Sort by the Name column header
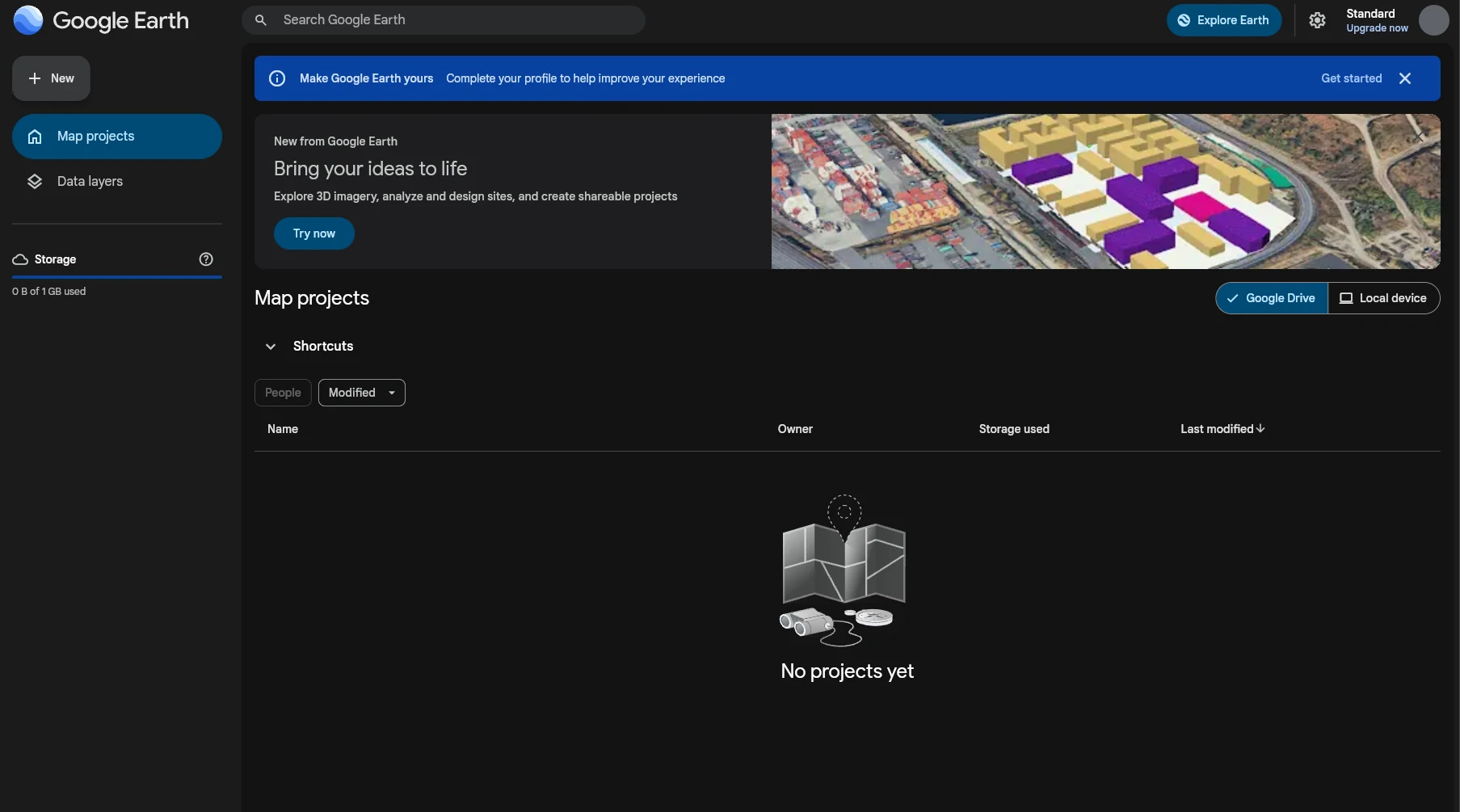This screenshot has width=1460, height=812. tap(283, 429)
